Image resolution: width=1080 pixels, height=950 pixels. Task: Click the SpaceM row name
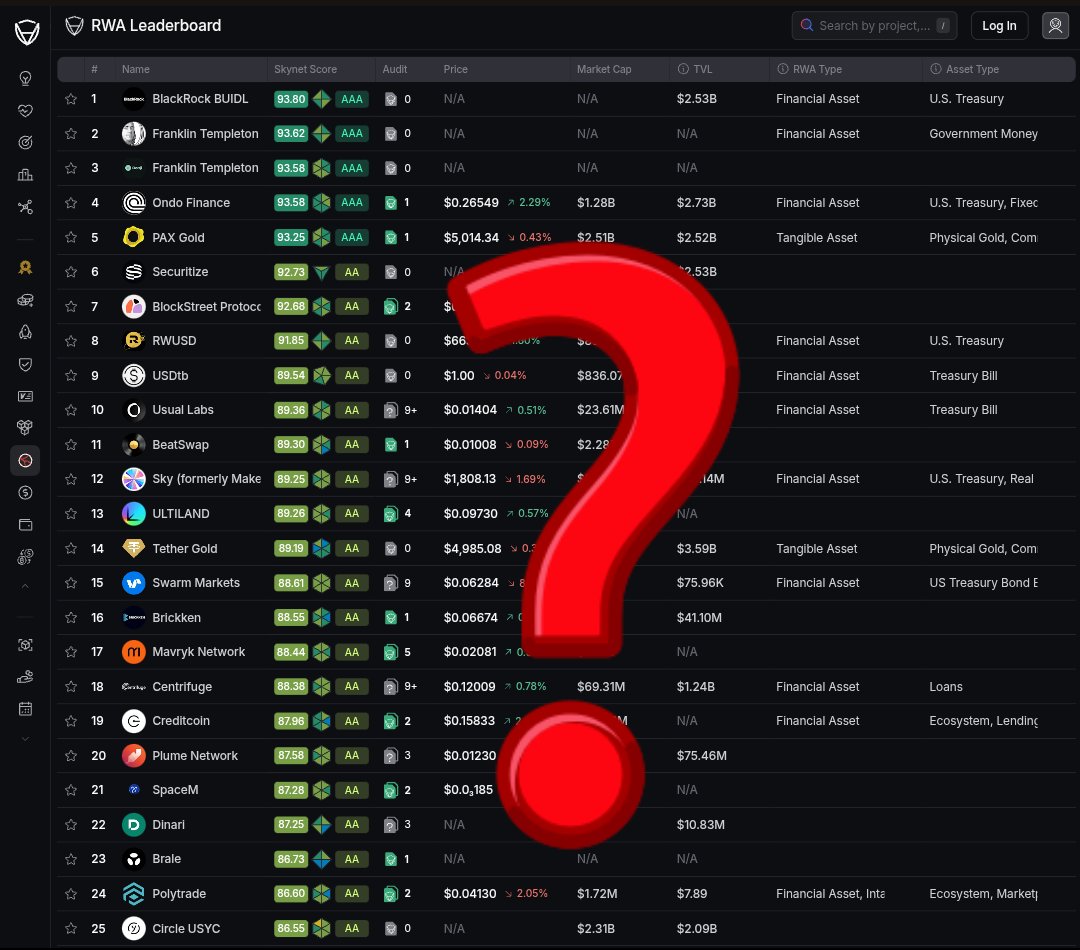[175, 790]
